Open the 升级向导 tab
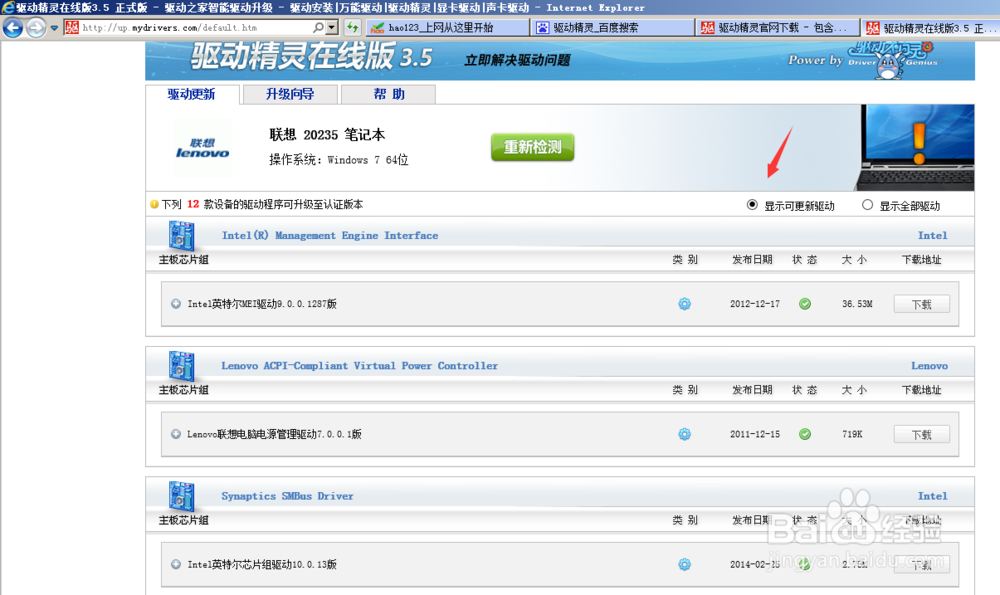 tap(290, 94)
